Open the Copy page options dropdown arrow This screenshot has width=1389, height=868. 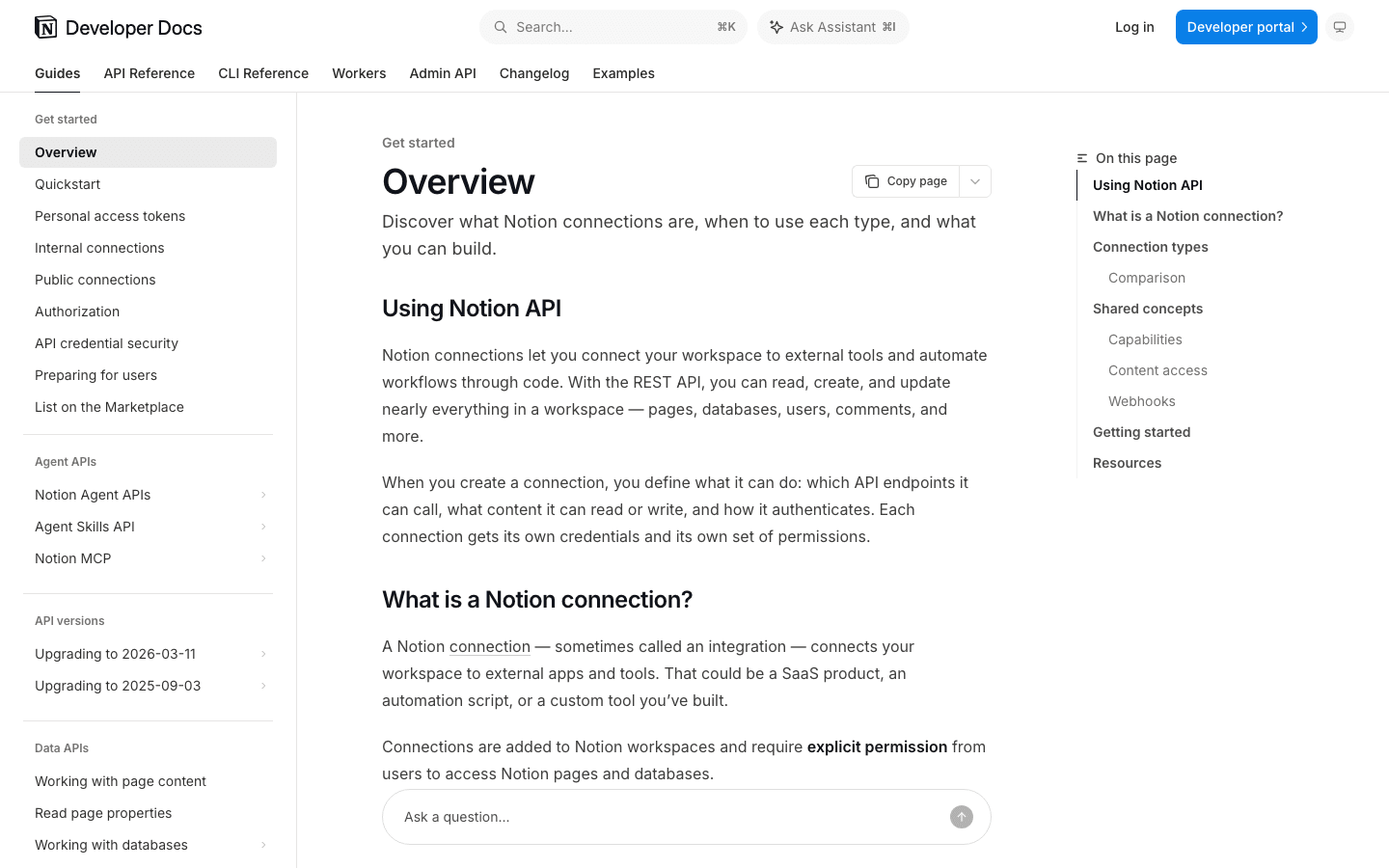pyautogui.click(x=975, y=181)
